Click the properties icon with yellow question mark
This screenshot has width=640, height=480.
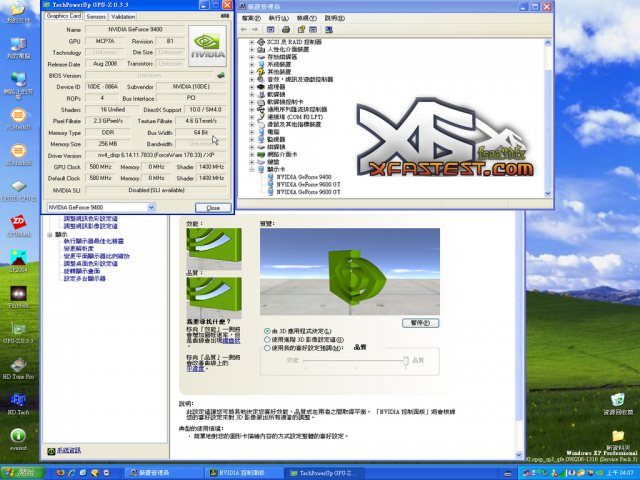[301, 29]
